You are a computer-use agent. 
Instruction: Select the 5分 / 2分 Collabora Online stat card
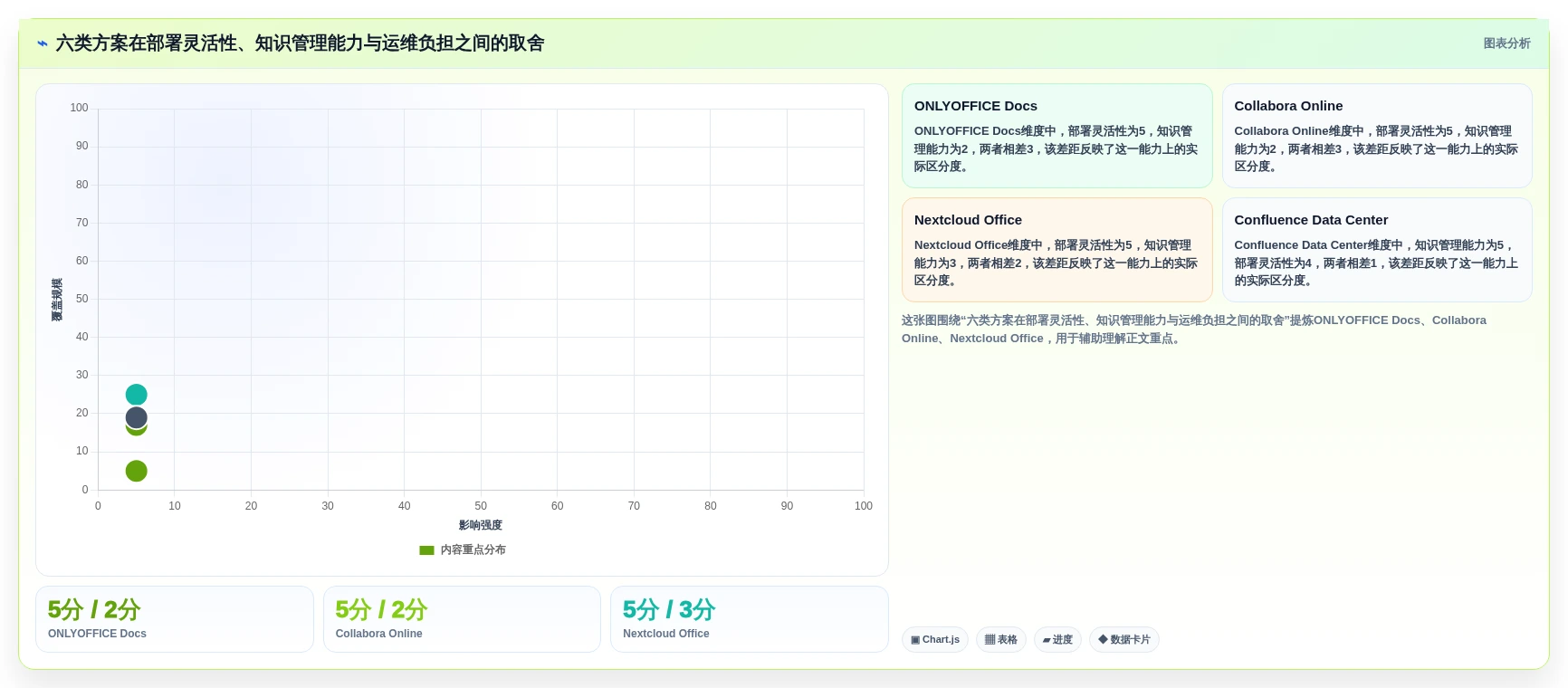tap(462, 619)
